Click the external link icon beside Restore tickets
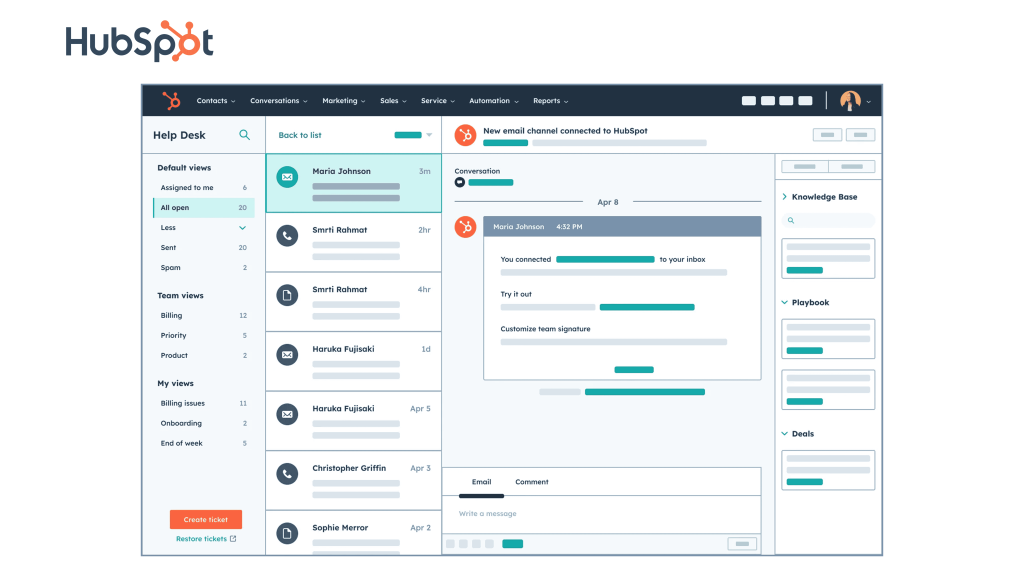 coord(233,539)
